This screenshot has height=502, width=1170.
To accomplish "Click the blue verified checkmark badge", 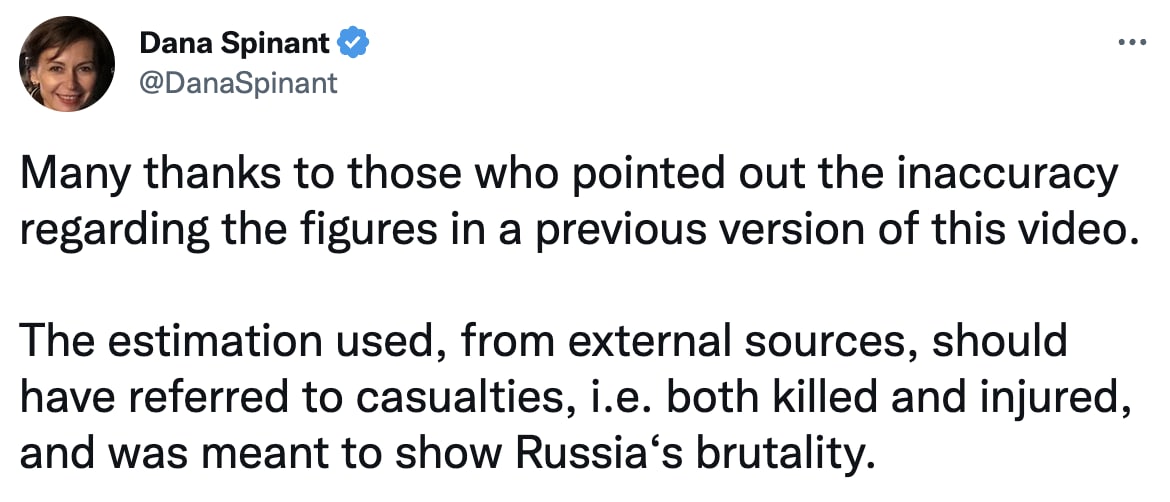I will [x=355, y=43].
